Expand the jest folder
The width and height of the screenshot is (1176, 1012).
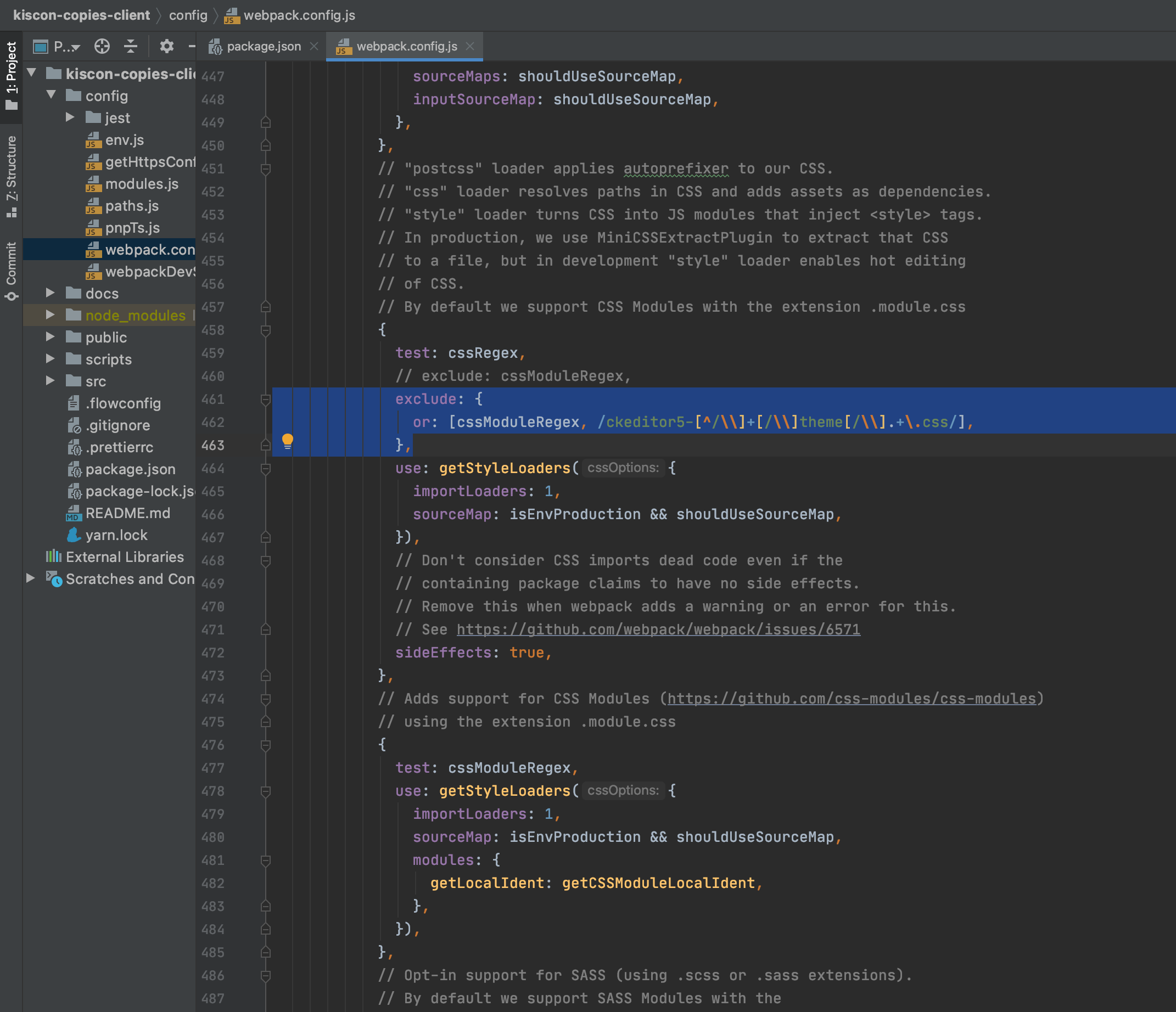(x=70, y=117)
